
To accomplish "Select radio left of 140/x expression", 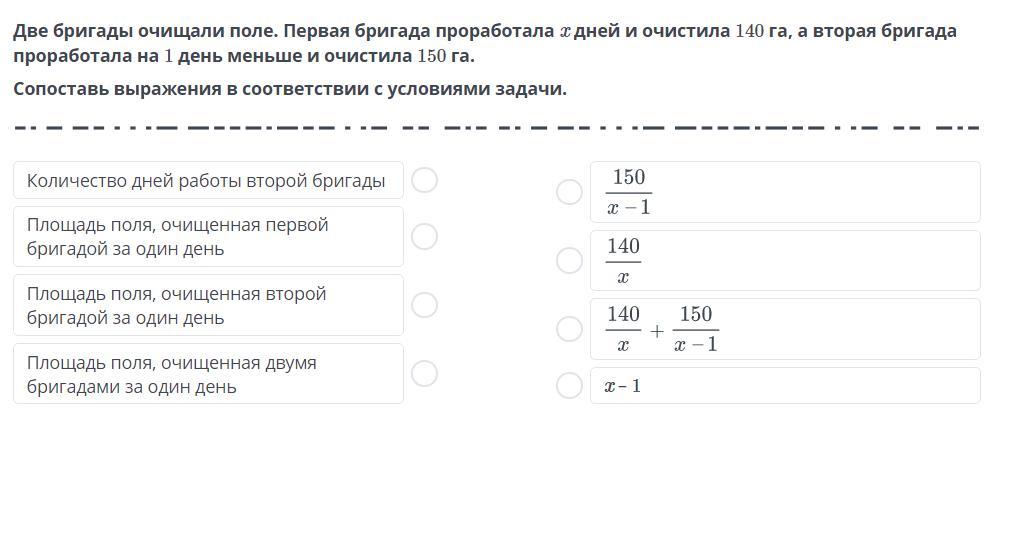I will point(569,260).
